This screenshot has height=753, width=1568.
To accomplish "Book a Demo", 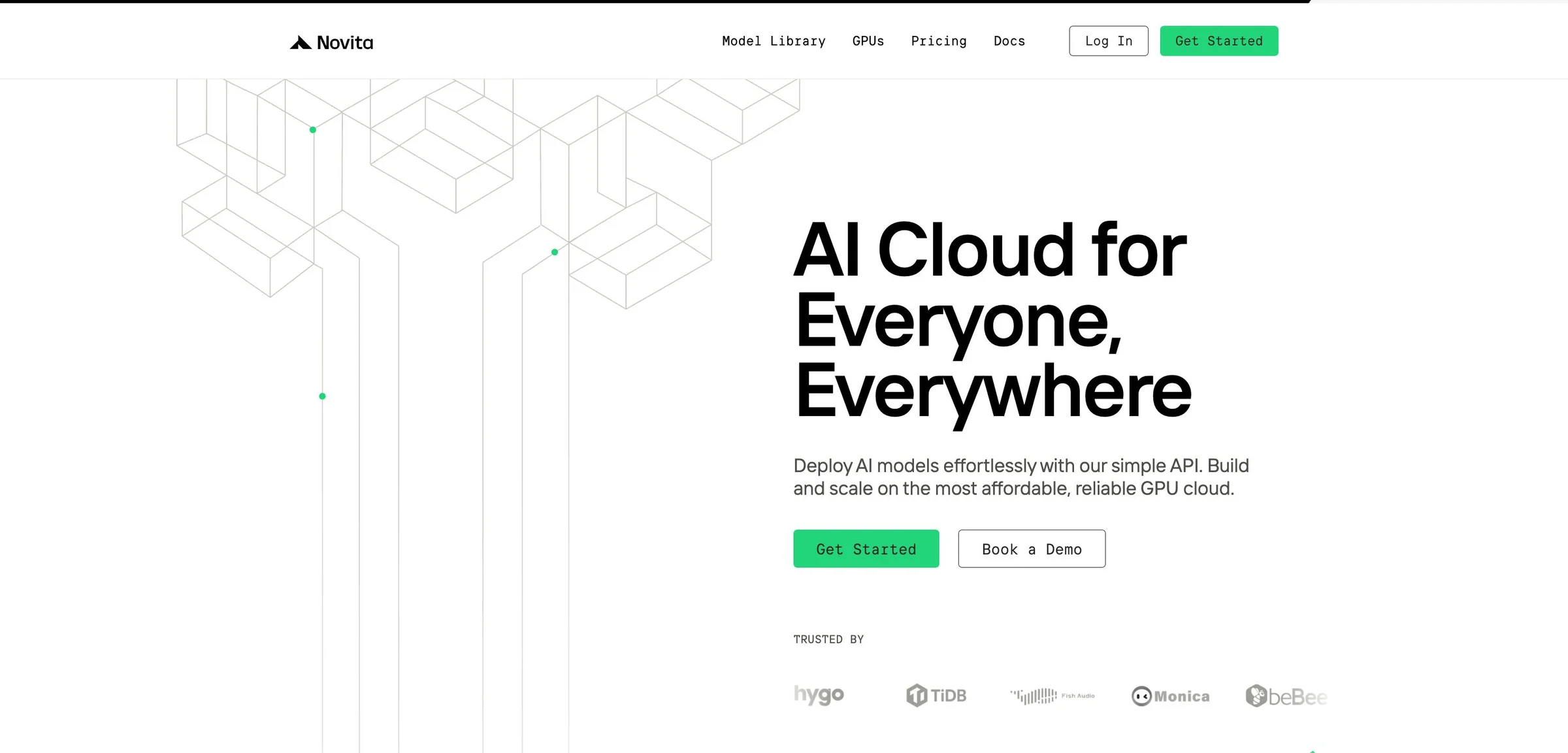I will [x=1032, y=549].
